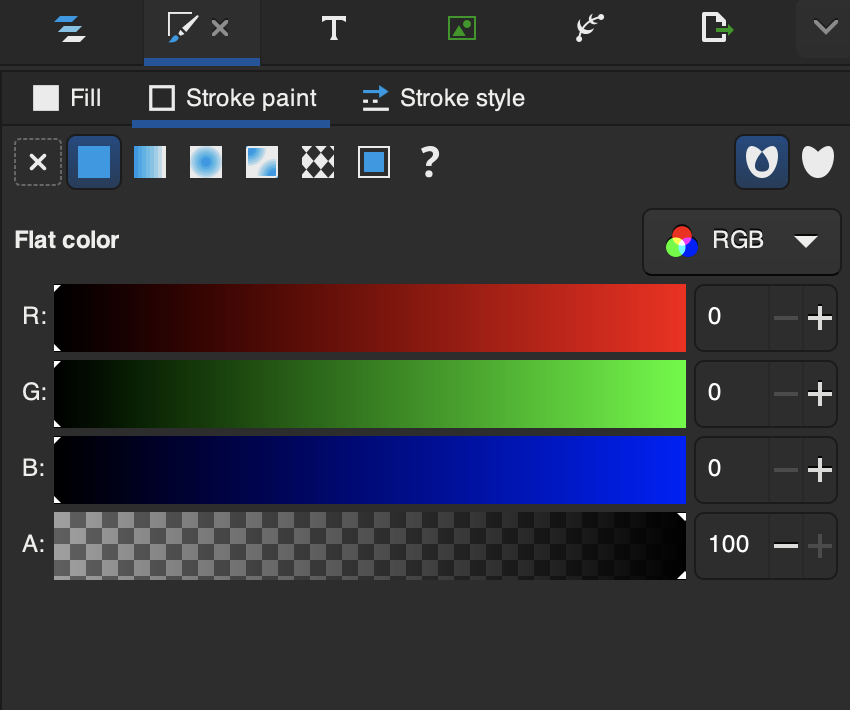Screen dimensions: 850x710
Task: Open the Layers and Objects panel icon
Action: 70,28
